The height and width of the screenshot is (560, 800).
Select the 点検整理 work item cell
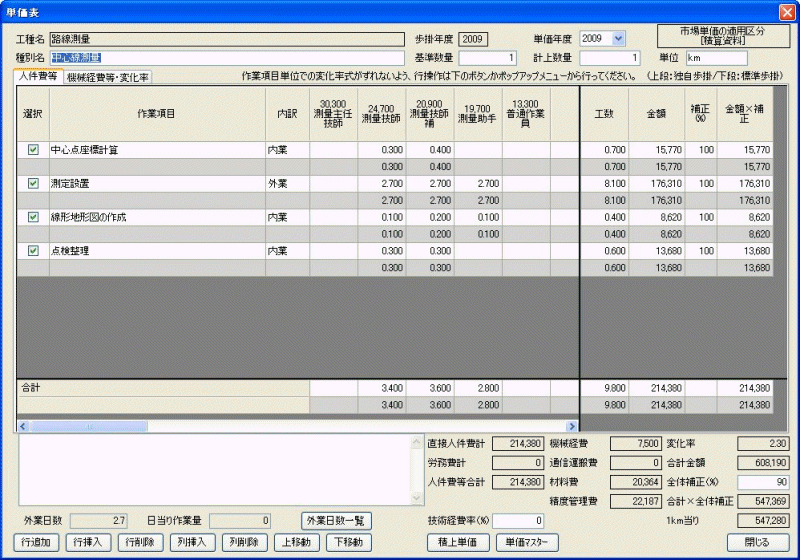coord(157,251)
